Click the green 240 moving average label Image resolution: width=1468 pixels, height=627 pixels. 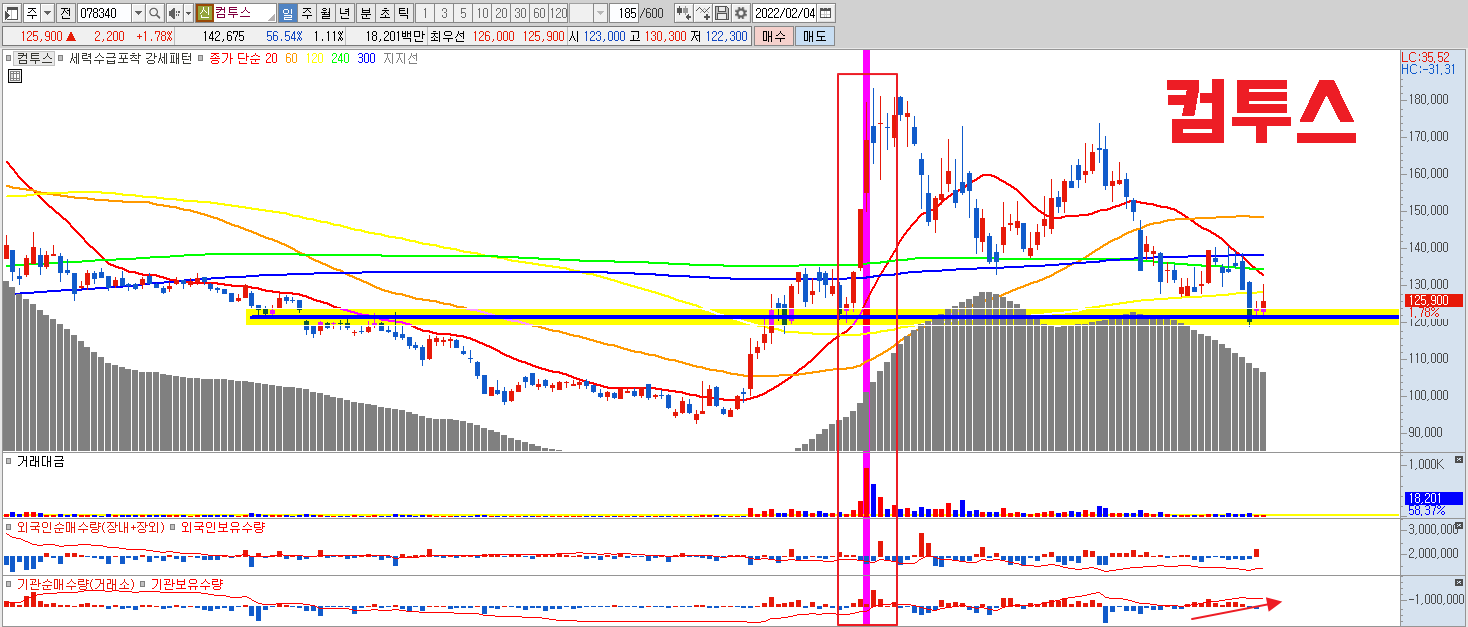[340, 58]
